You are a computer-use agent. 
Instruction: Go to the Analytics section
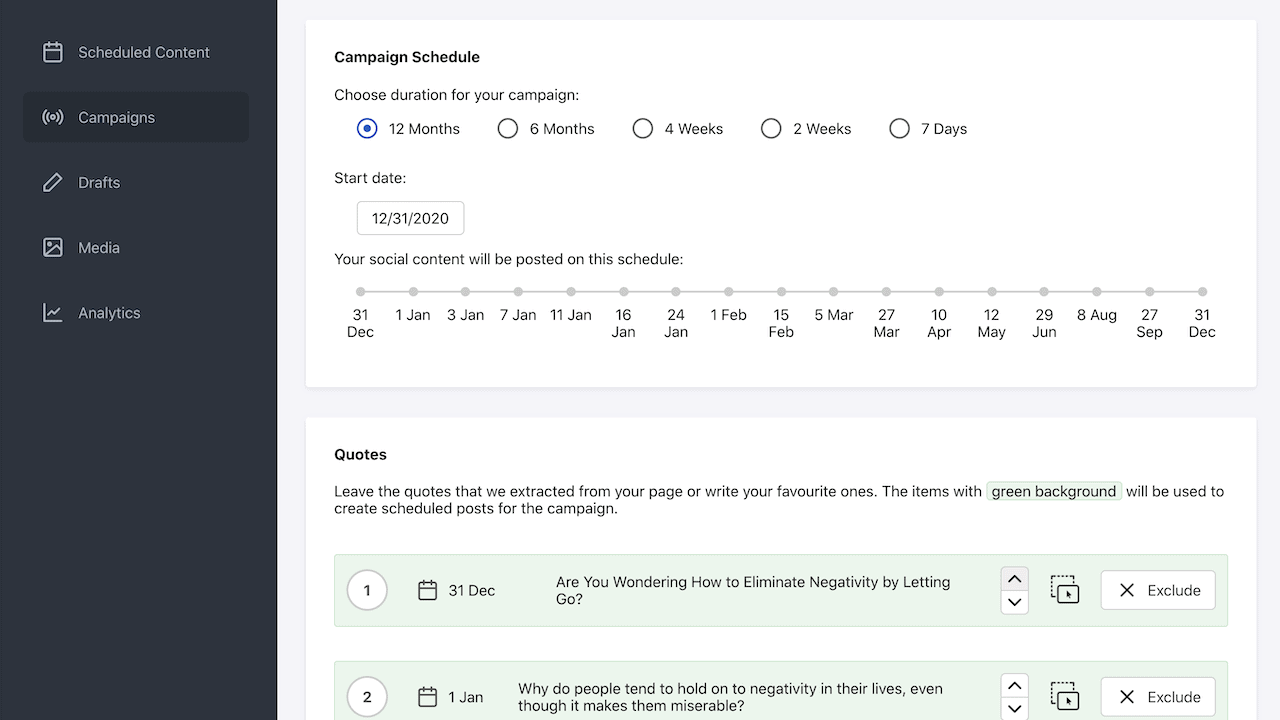click(109, 313)
